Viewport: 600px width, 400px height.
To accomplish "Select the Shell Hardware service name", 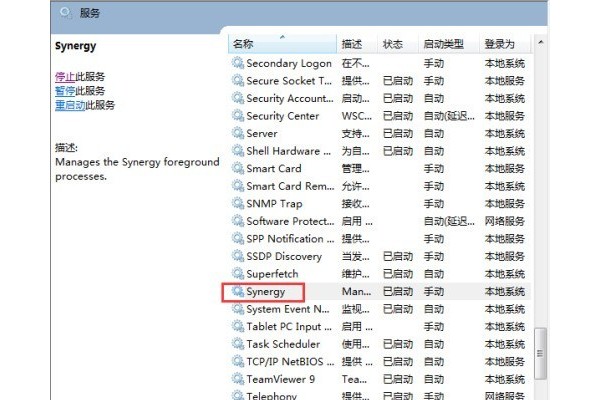I will pyautogui.click(x=289, y=151).
